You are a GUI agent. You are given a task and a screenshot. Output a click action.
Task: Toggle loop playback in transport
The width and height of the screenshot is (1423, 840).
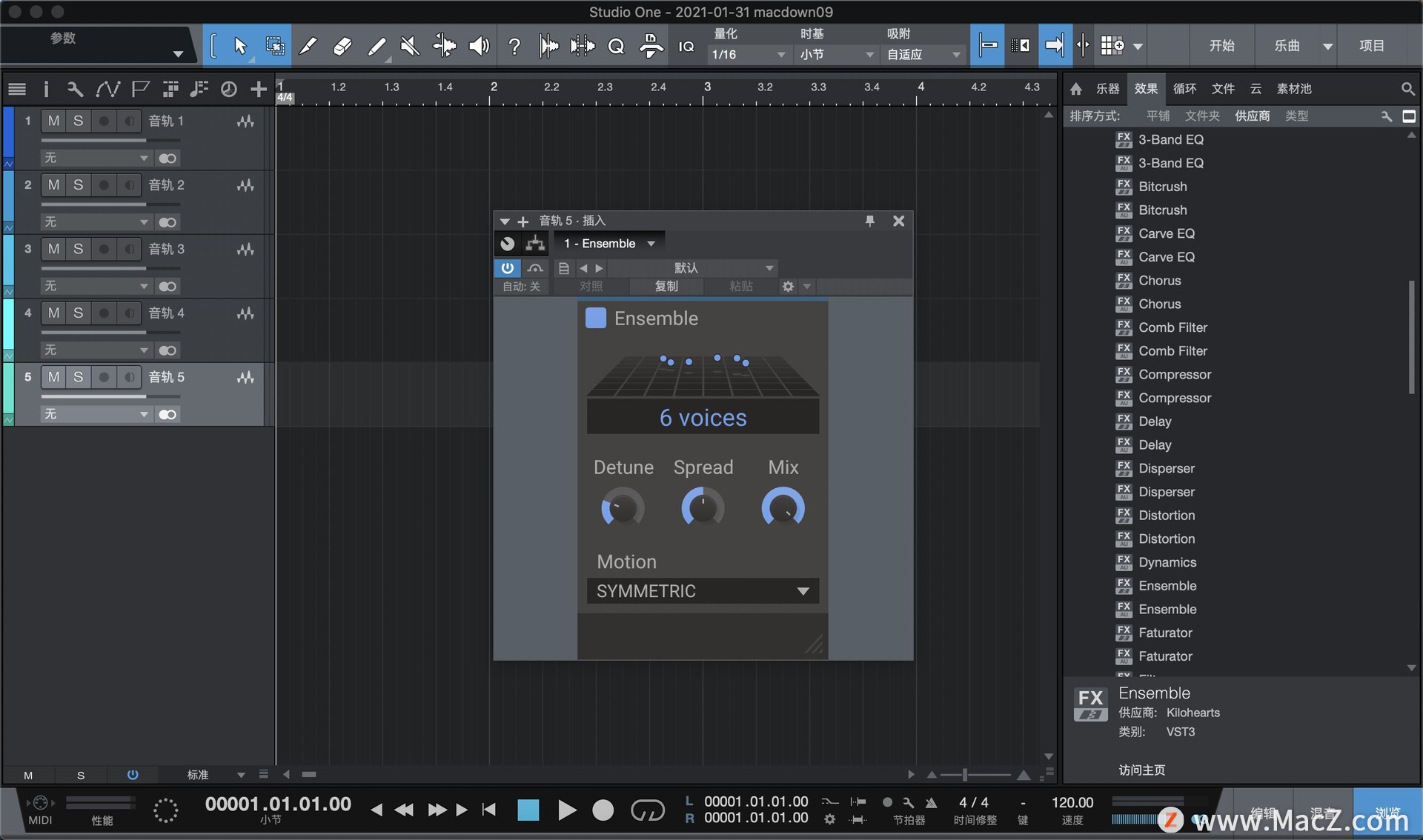tap(648, 810)
